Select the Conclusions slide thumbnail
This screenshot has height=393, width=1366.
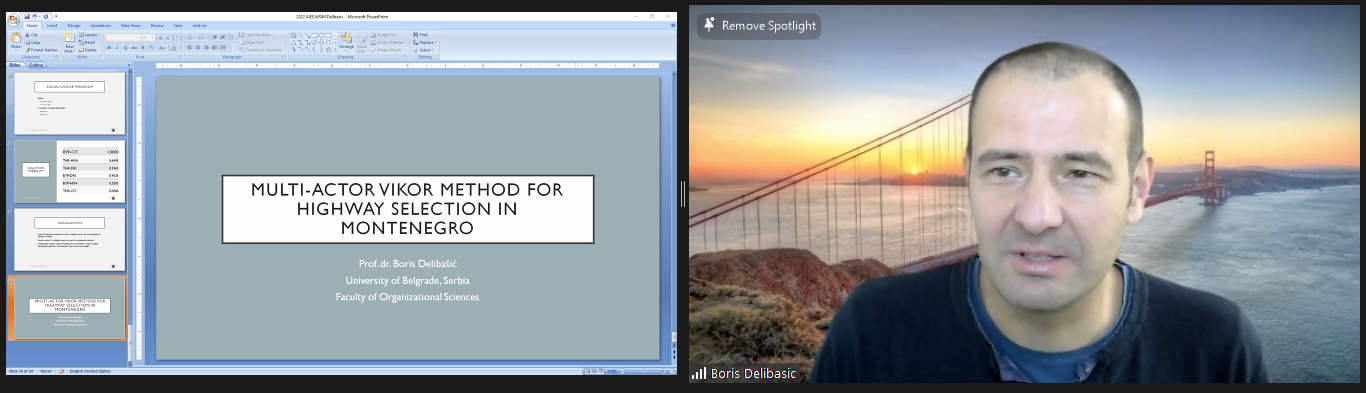point(69,239)
